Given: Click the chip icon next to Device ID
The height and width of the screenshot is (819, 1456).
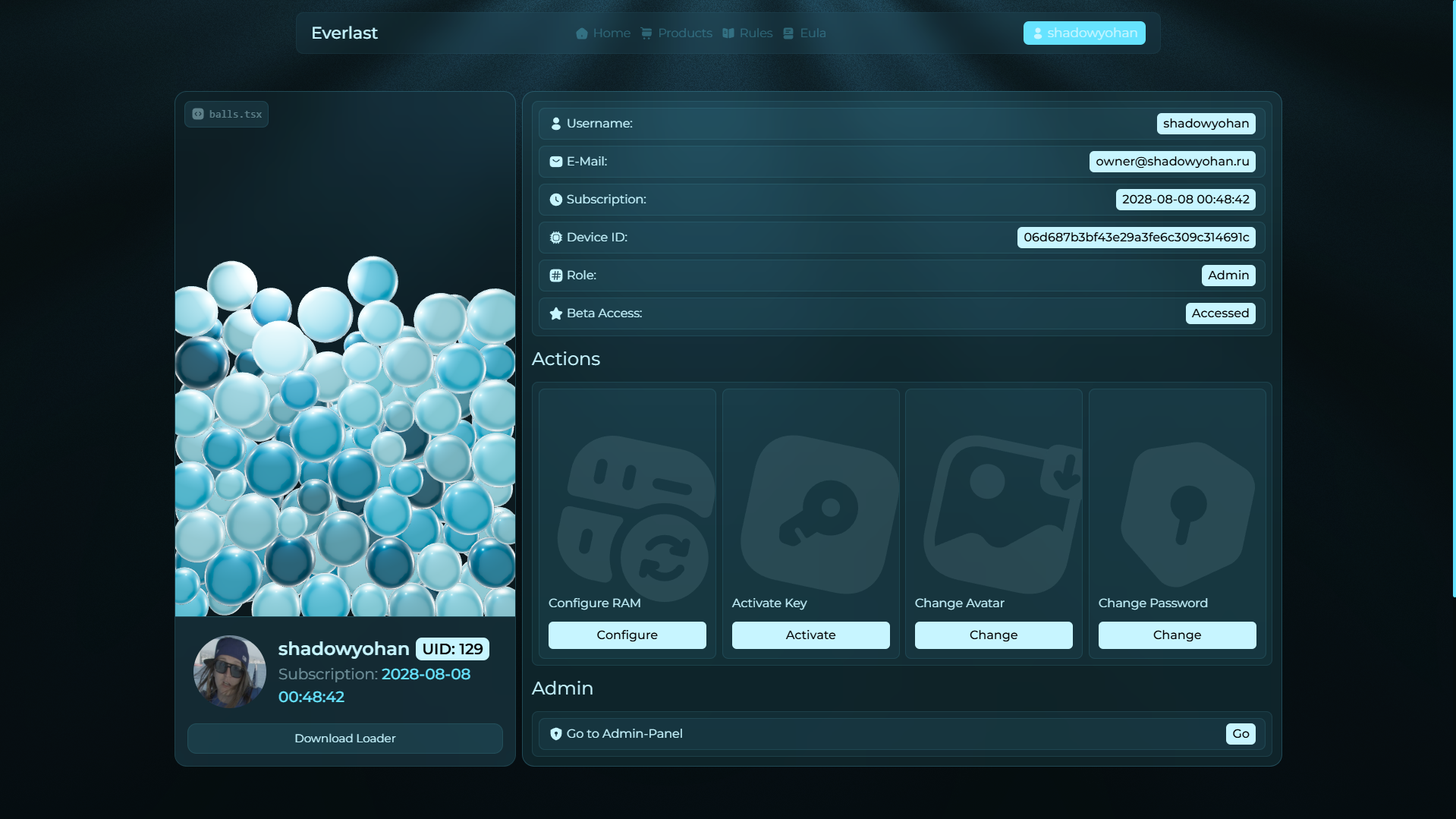Looking at the screenshot, I should point(556,238).
